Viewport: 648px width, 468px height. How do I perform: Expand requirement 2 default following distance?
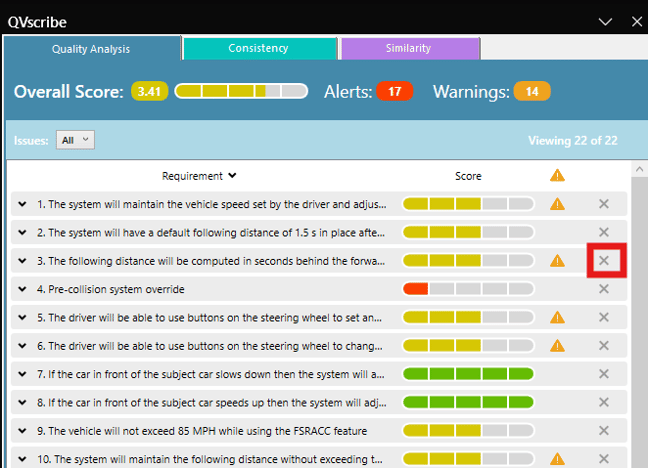[x=22, y=232]
